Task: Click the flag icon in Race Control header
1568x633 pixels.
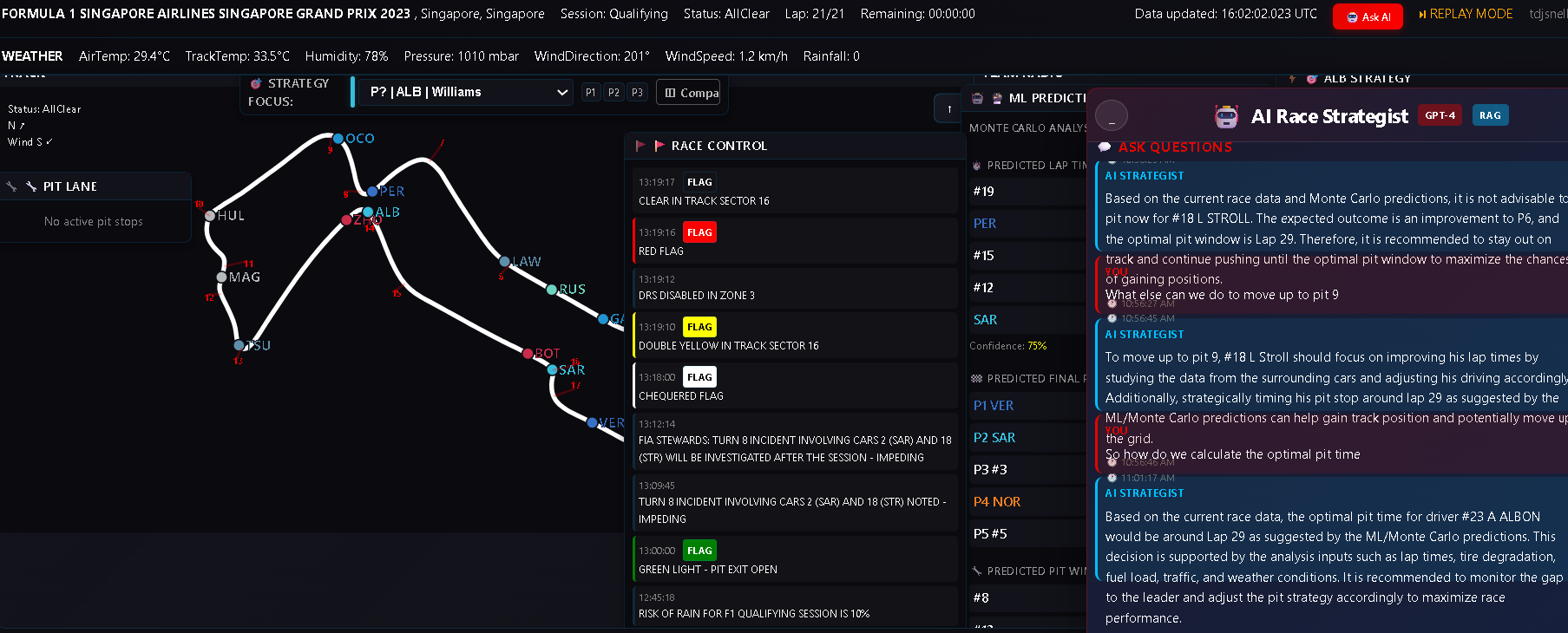Action: 659,146
